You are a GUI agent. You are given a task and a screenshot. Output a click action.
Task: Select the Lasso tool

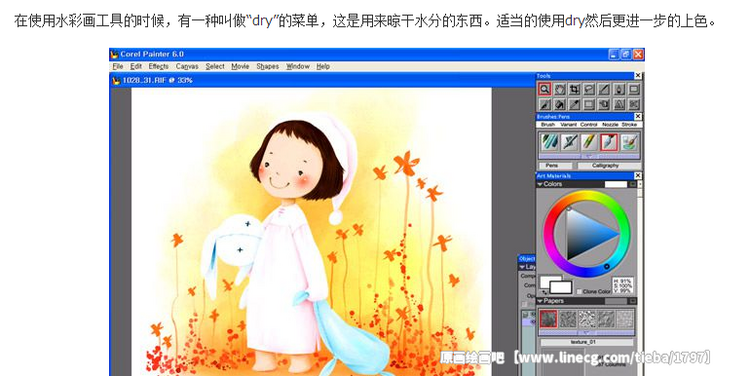[x=589, y=89]
